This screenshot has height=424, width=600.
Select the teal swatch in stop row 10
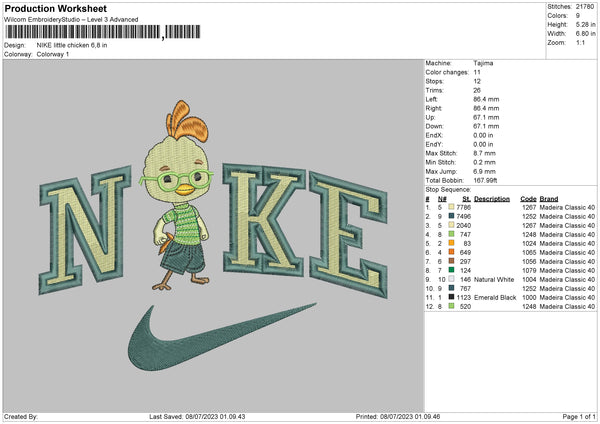pyautogui.click(x=451, y=288)
